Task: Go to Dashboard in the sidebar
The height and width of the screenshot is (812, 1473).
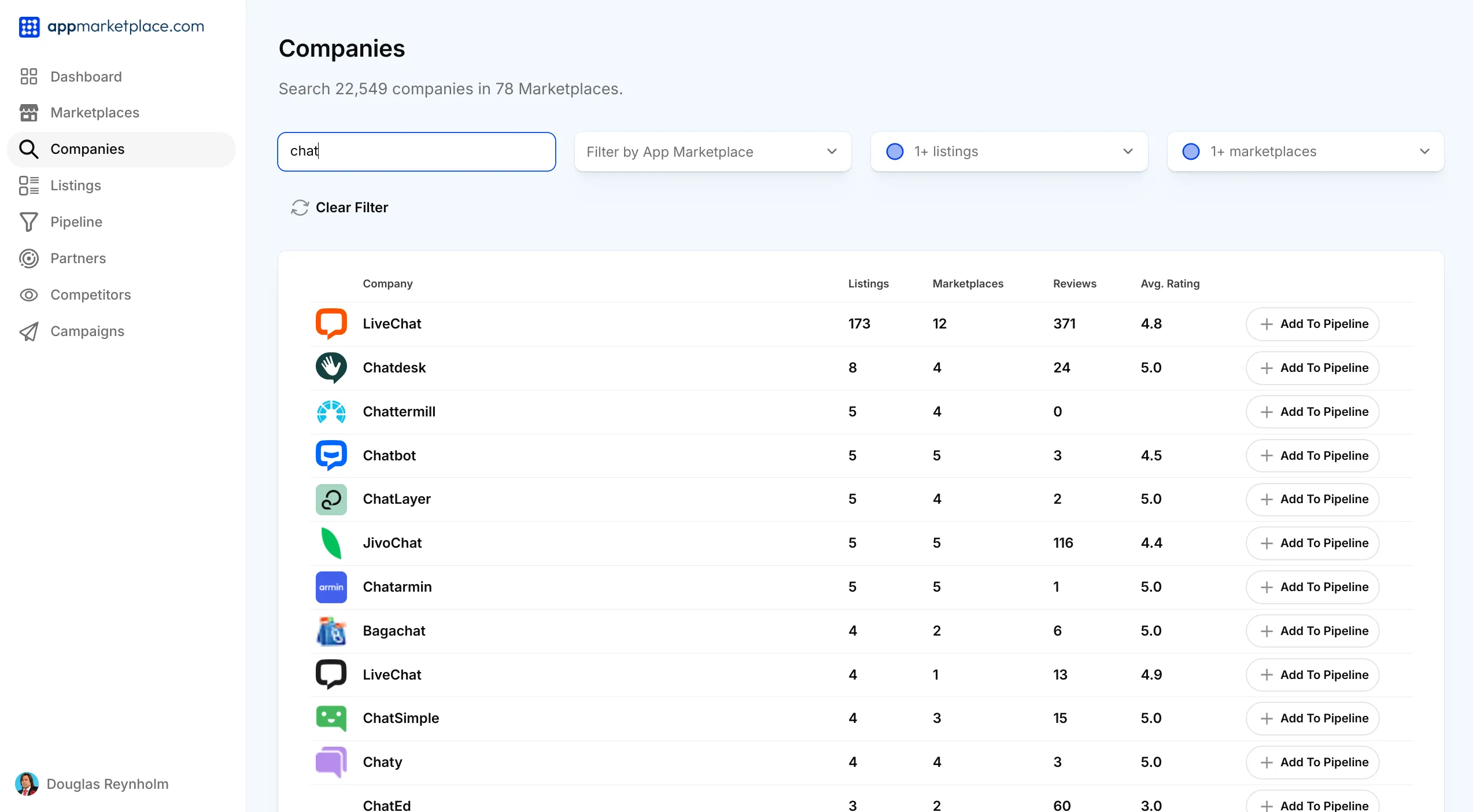Action: [121, 76]
